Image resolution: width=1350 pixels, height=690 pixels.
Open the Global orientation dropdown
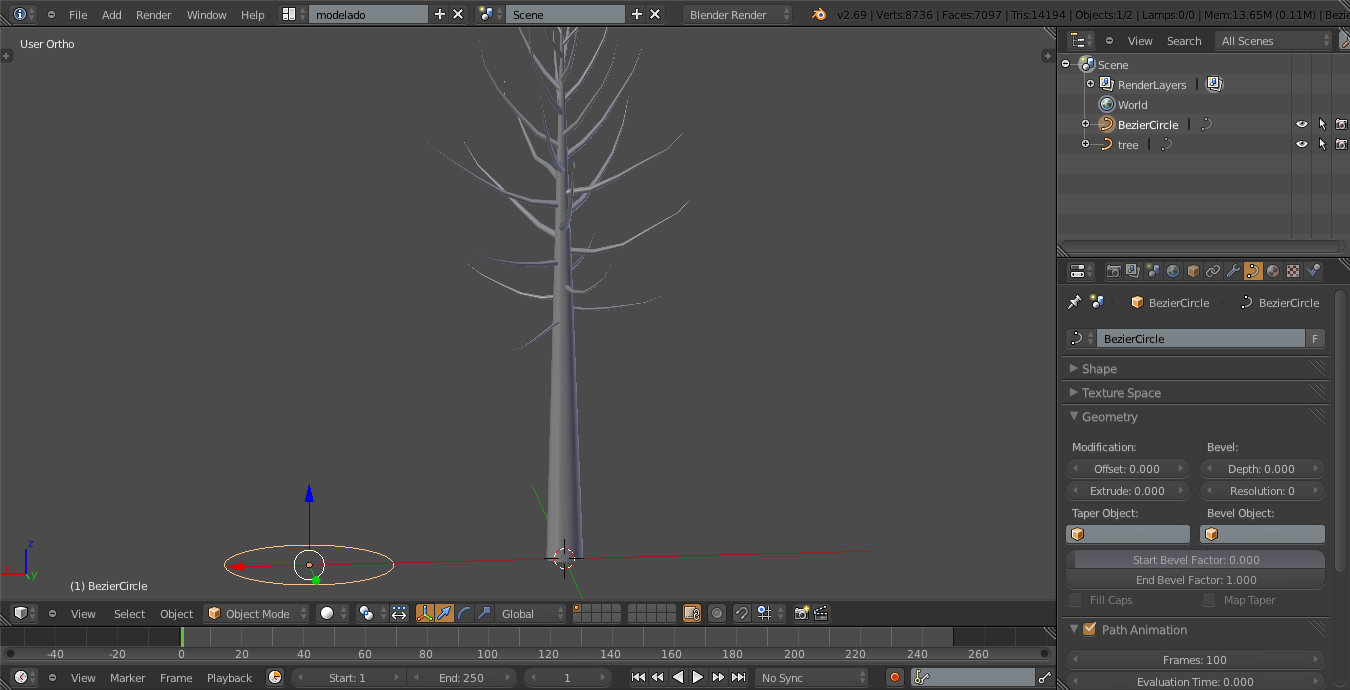(532, 613)
